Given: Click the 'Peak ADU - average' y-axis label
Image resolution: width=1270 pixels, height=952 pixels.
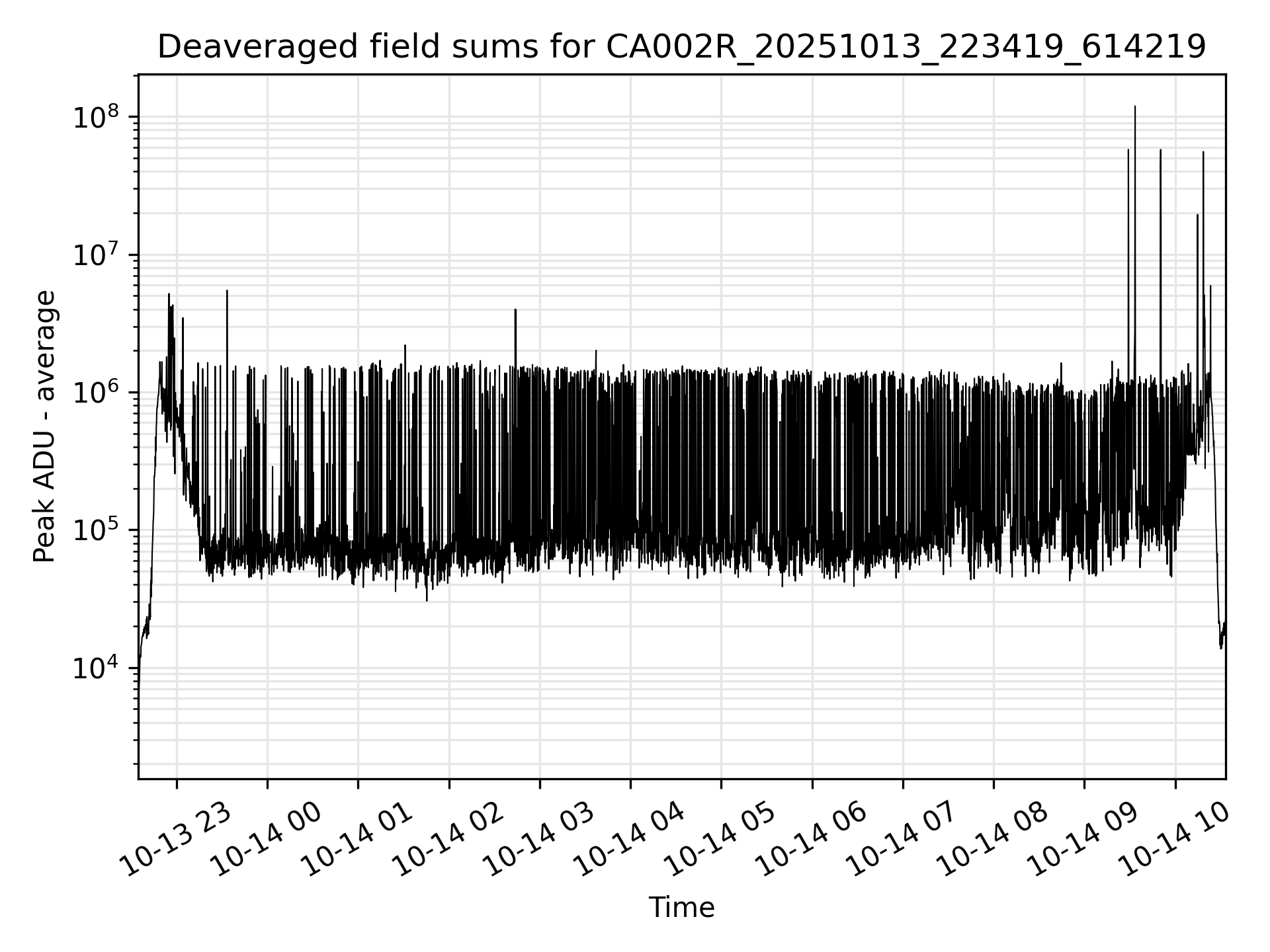Looking at the screenshot, I should coord(45,427).
